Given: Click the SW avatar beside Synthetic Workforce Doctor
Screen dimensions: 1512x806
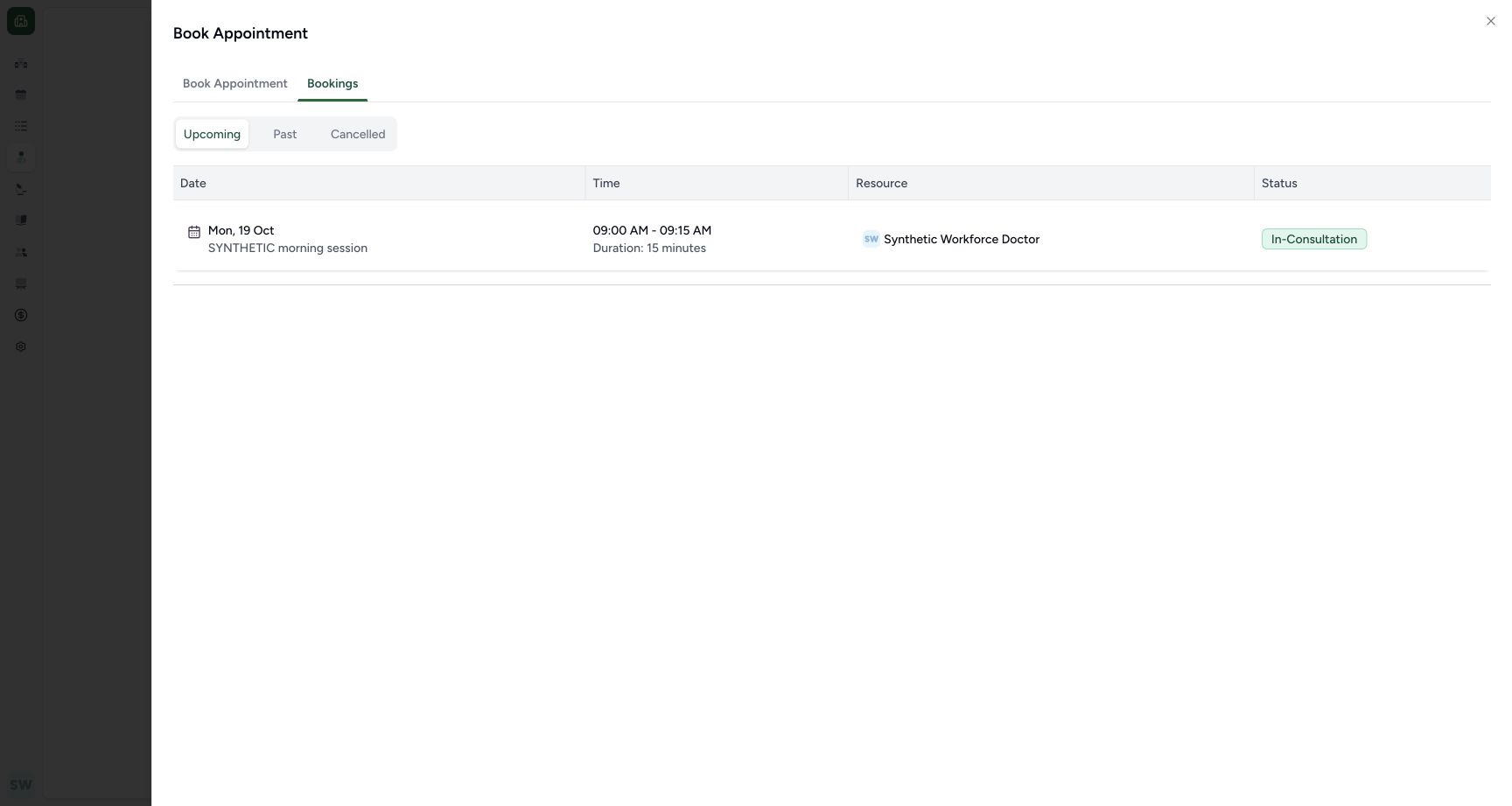Looking at the screenshot, I should point(871,239).
